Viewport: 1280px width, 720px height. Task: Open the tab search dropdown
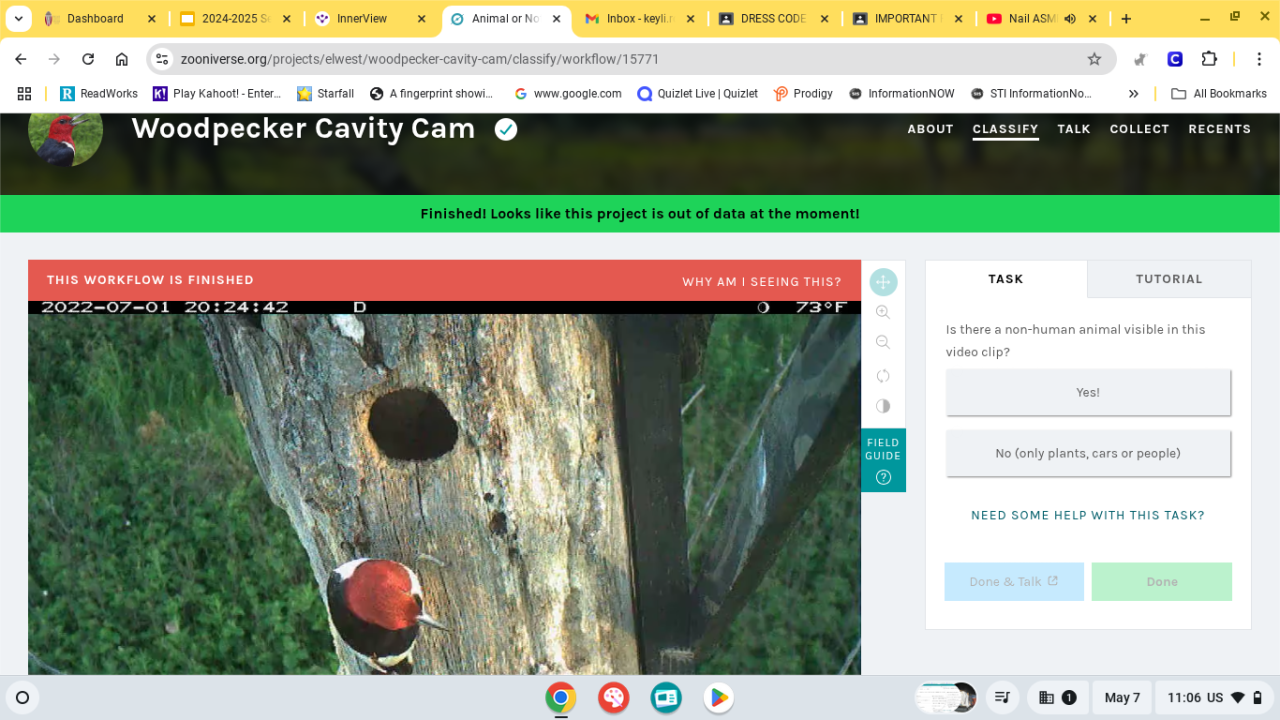click(x=19, y=18)
